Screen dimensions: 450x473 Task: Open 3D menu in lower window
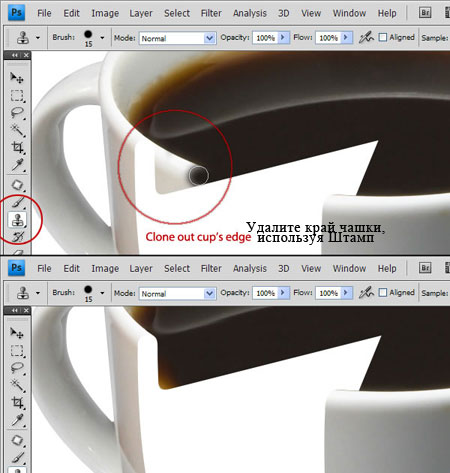pyautogui.click(x=283, y=269)
